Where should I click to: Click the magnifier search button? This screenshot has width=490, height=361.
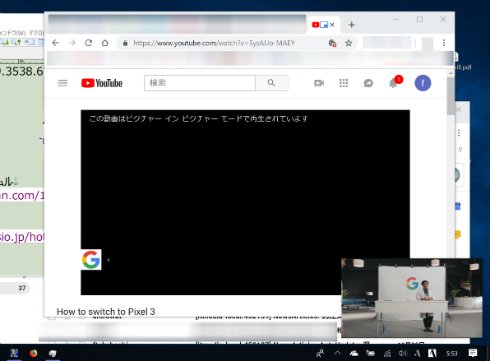(x=271, y=83)
